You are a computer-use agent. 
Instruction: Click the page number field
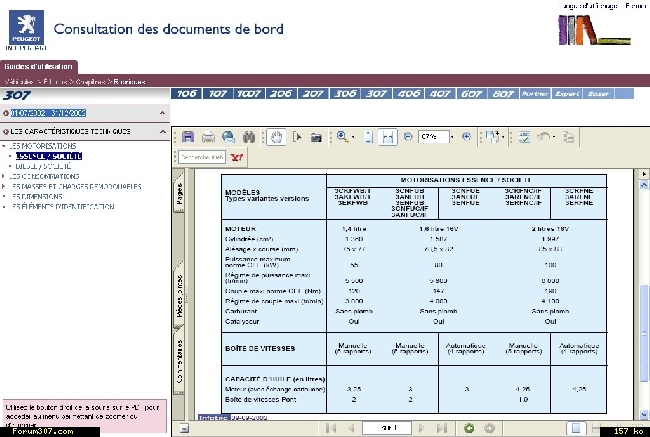[x=387, y=428]
